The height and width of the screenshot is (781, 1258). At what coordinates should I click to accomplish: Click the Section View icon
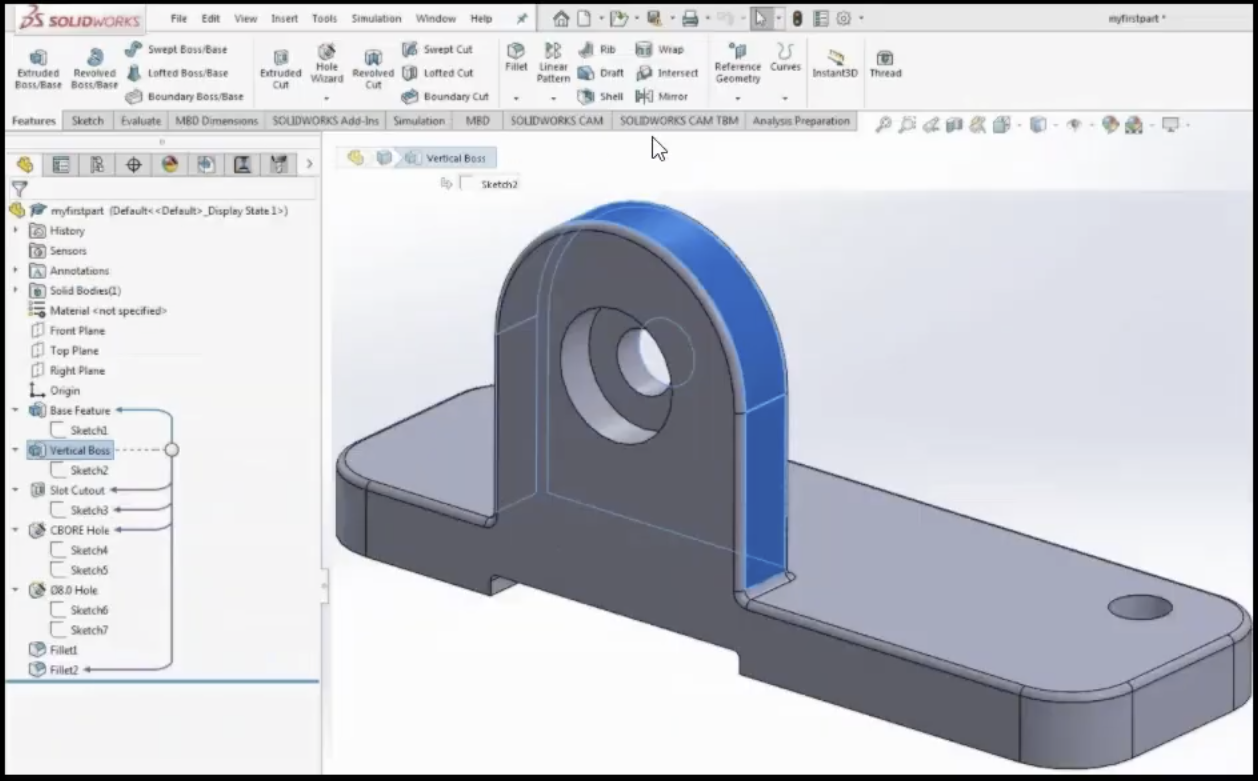point(954,125)
